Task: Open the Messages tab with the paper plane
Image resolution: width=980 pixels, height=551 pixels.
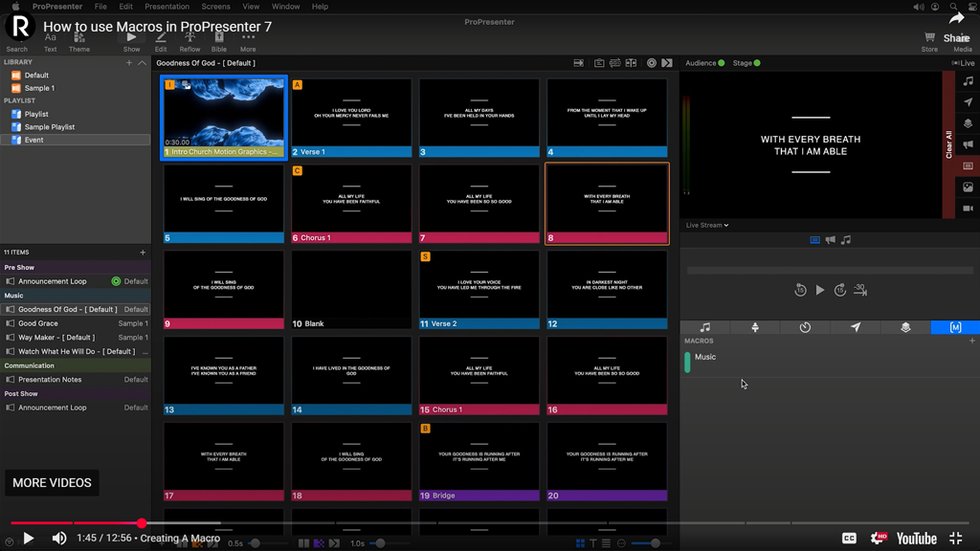Action: point(855,327)
